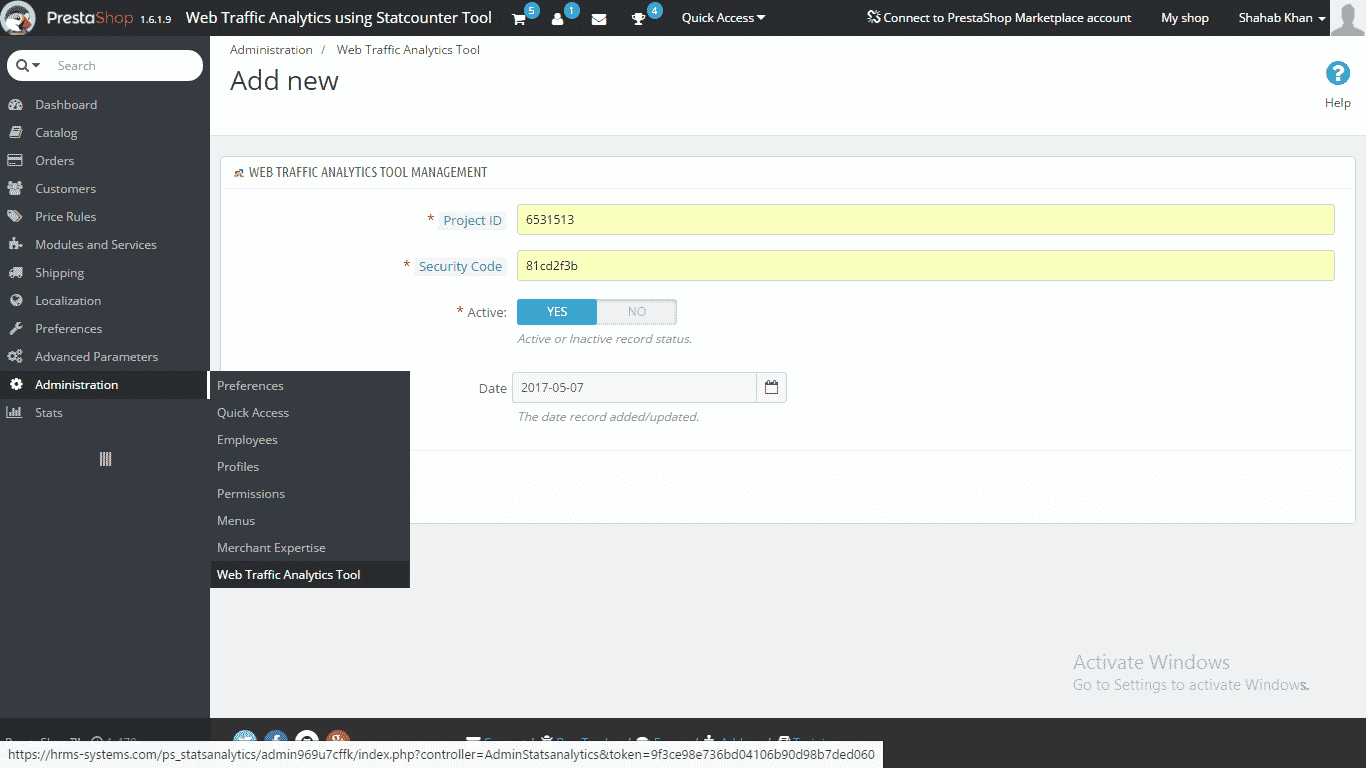The image size is (1366, 768).
Task: Open Employees in Administration submenu
Action: pos(247,440)
